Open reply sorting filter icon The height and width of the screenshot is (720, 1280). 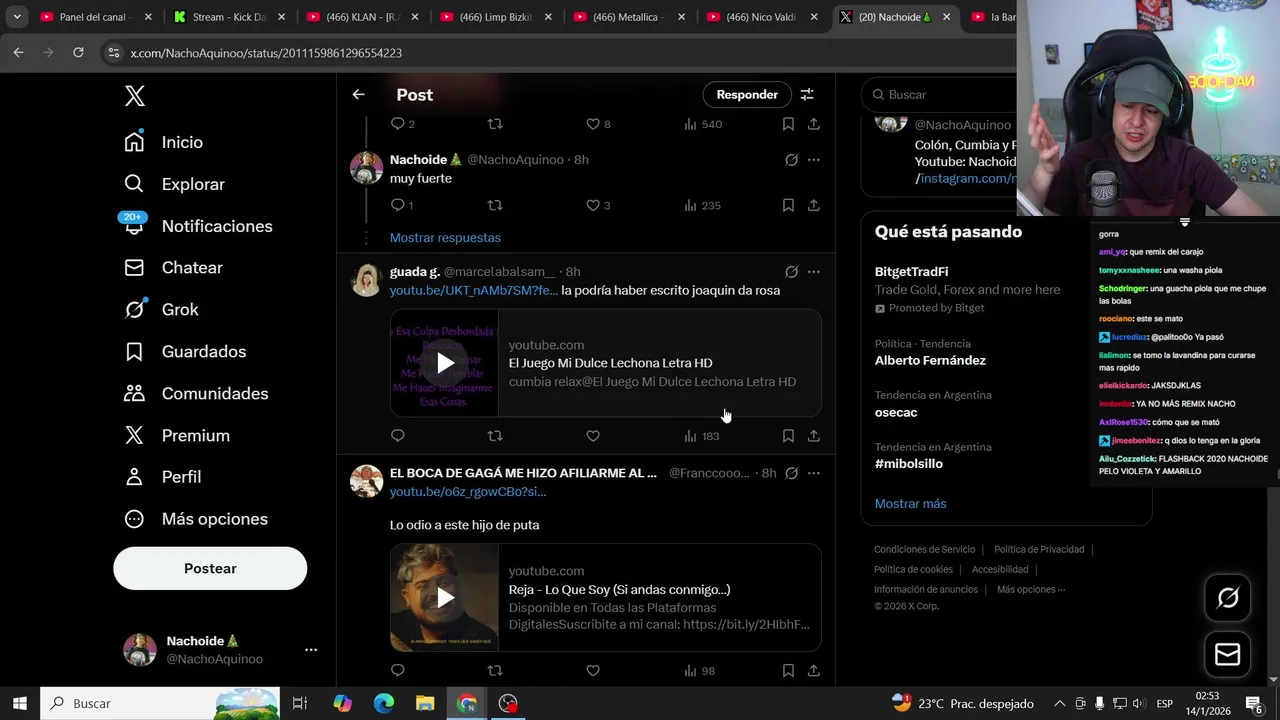tap(807, 94)
